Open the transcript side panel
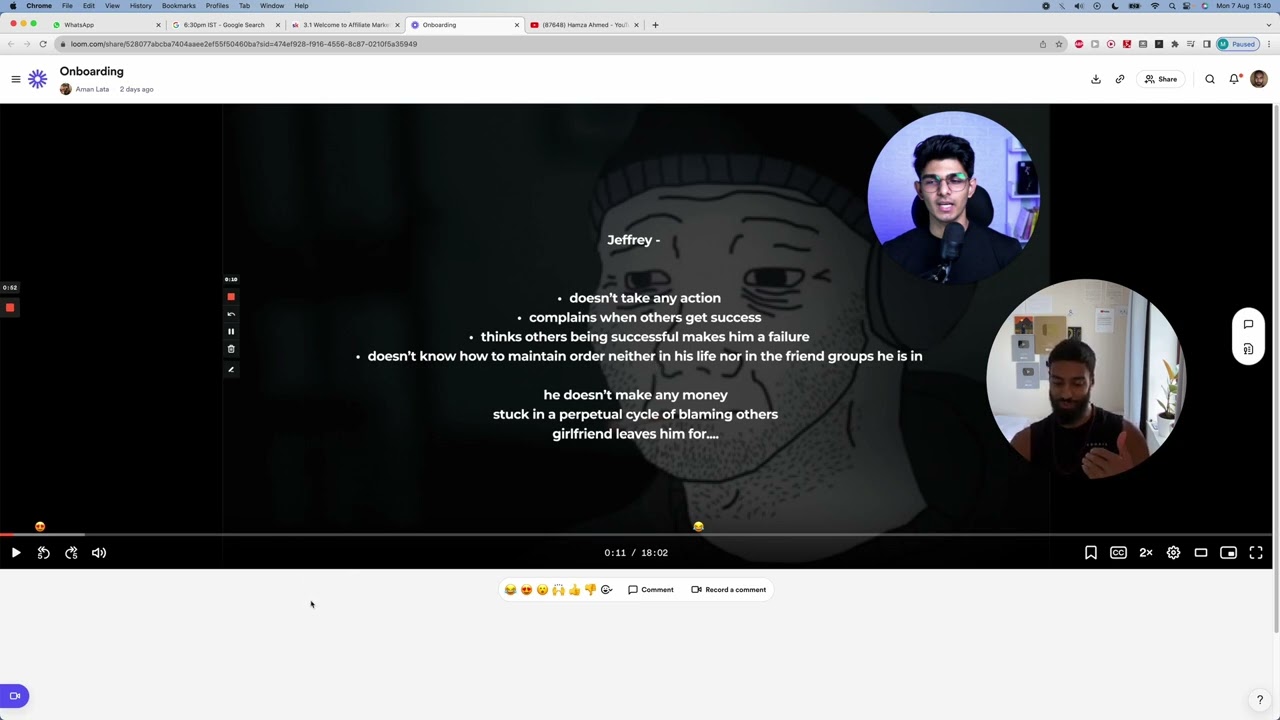The image size is (1280, 720). [1248, 349]
